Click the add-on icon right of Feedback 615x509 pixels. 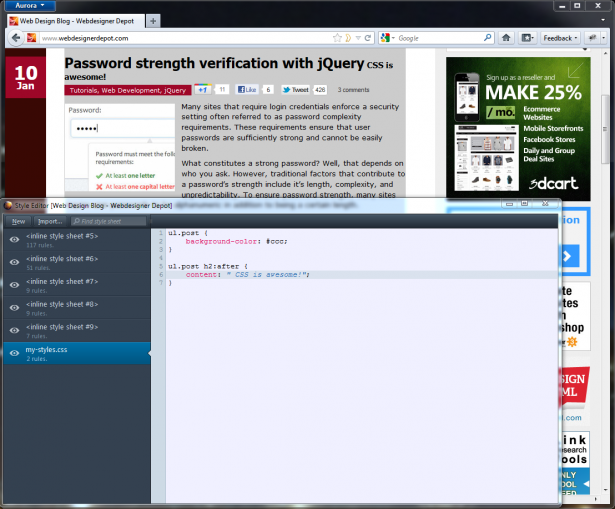tap(592, 38)
